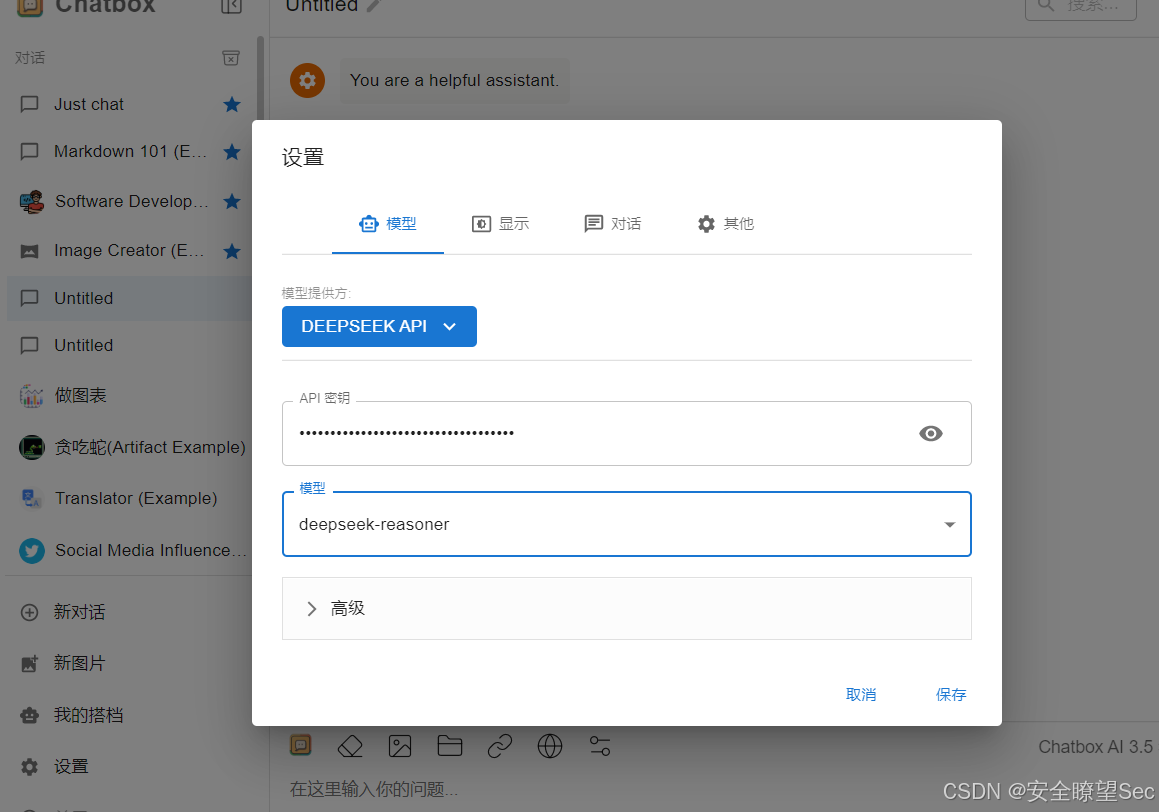Click the system prompt gear avatar
Viewport: 1159px width, 812px height.
307,81
